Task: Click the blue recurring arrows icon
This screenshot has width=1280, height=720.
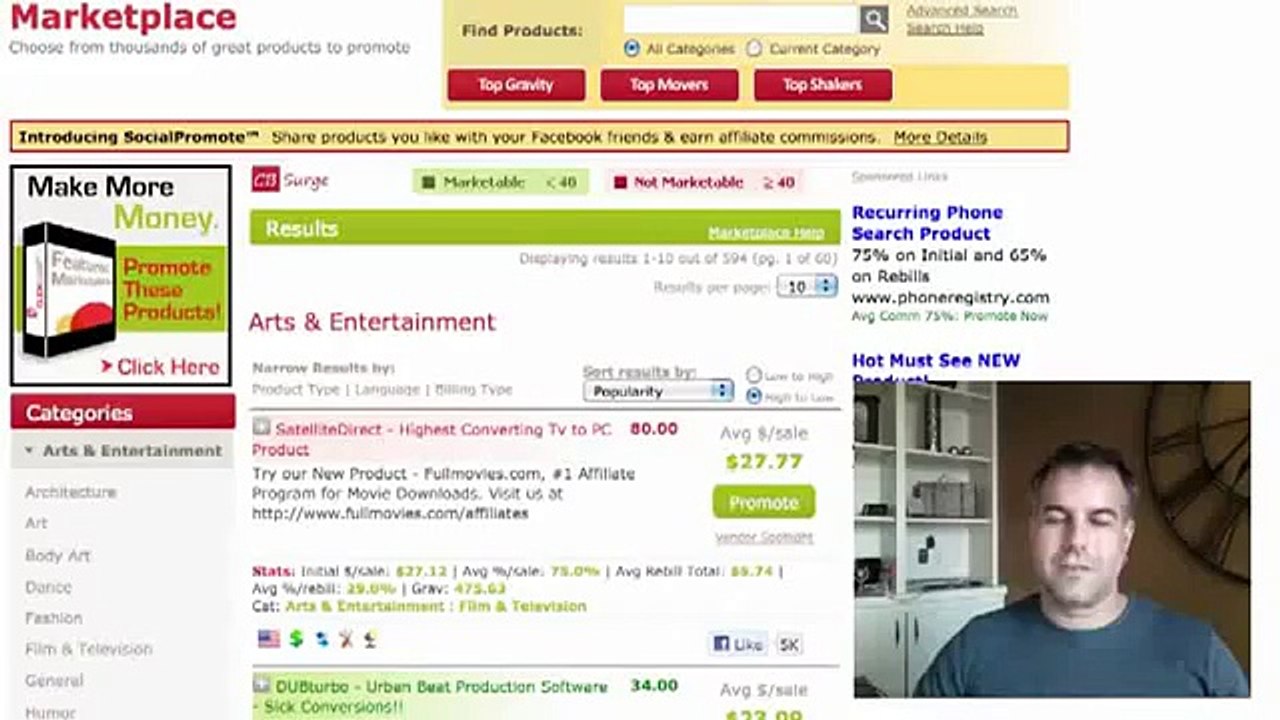Action: 322,639
